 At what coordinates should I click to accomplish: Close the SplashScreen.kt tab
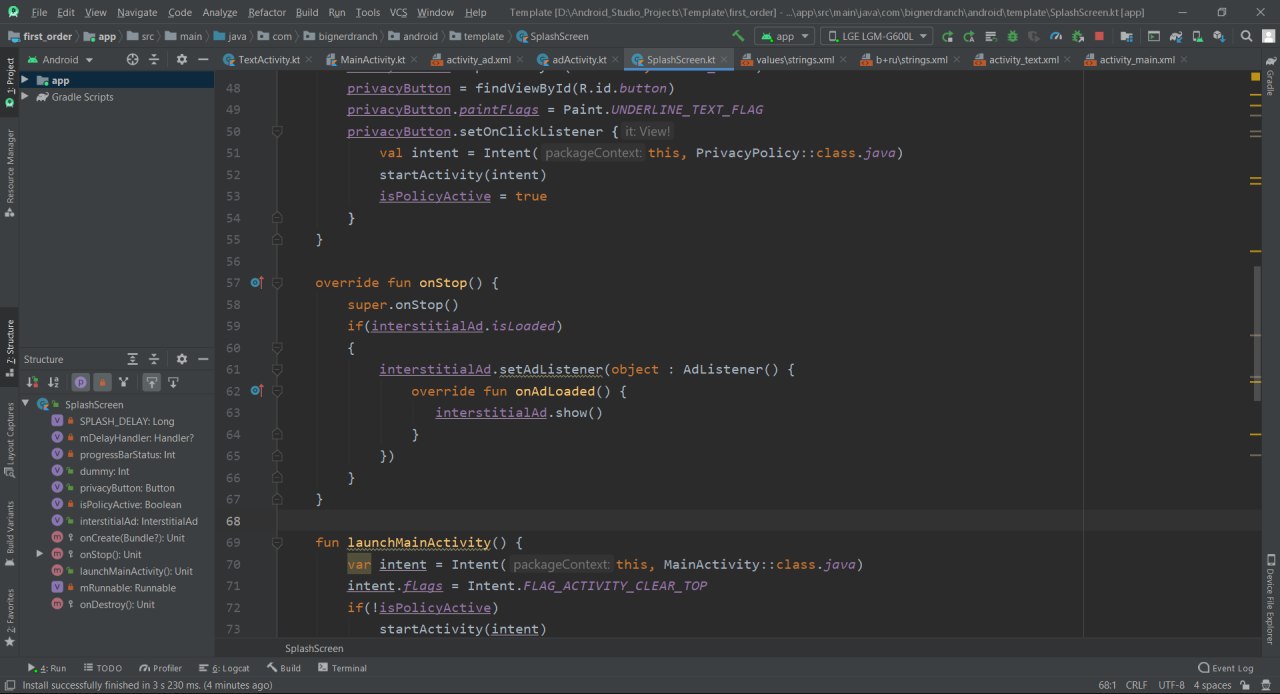724,59
